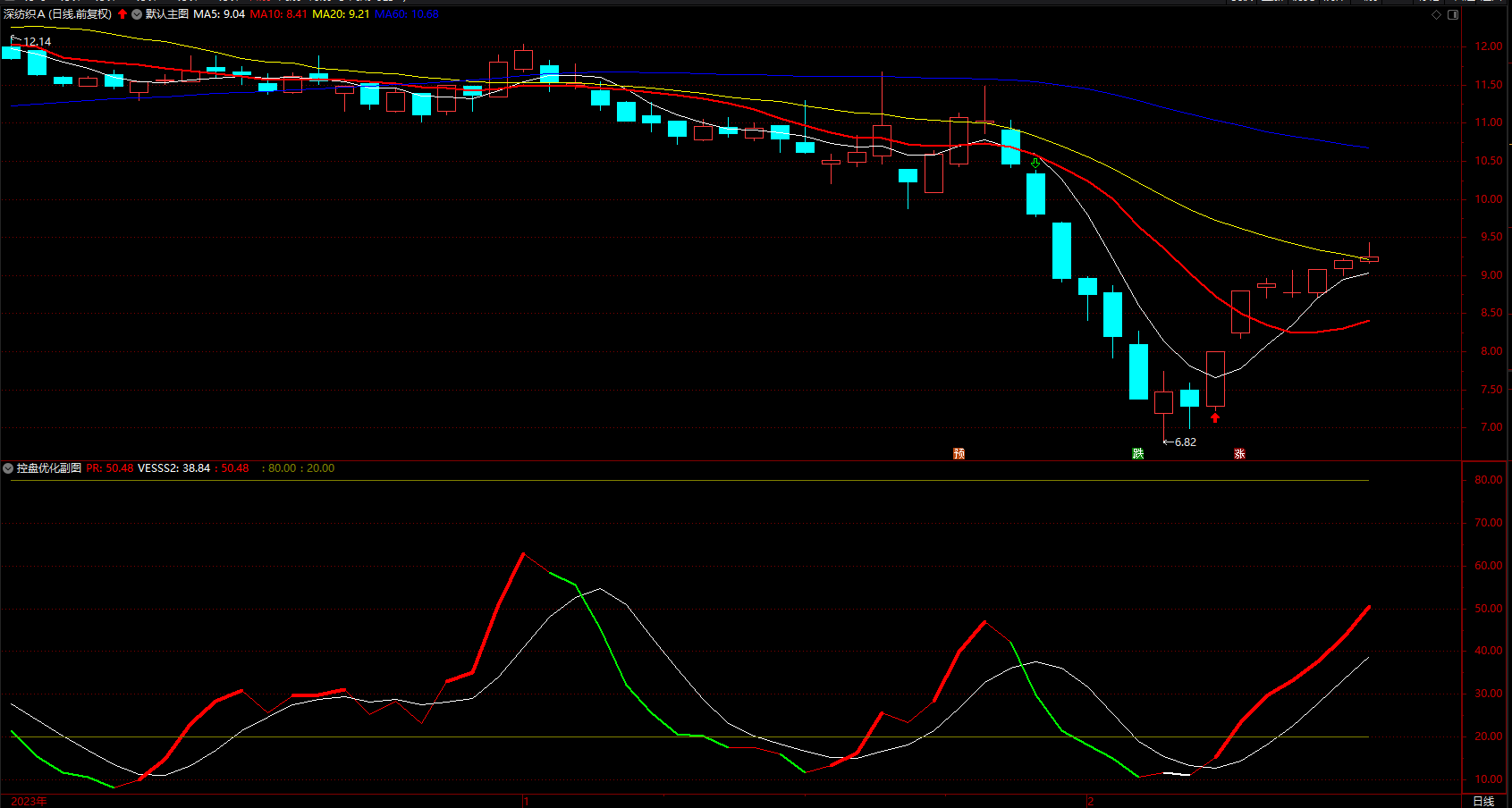Click the green down arrow signal on candle
The width and height of the screenshot is (1512, 808).
click(1035, 164)
